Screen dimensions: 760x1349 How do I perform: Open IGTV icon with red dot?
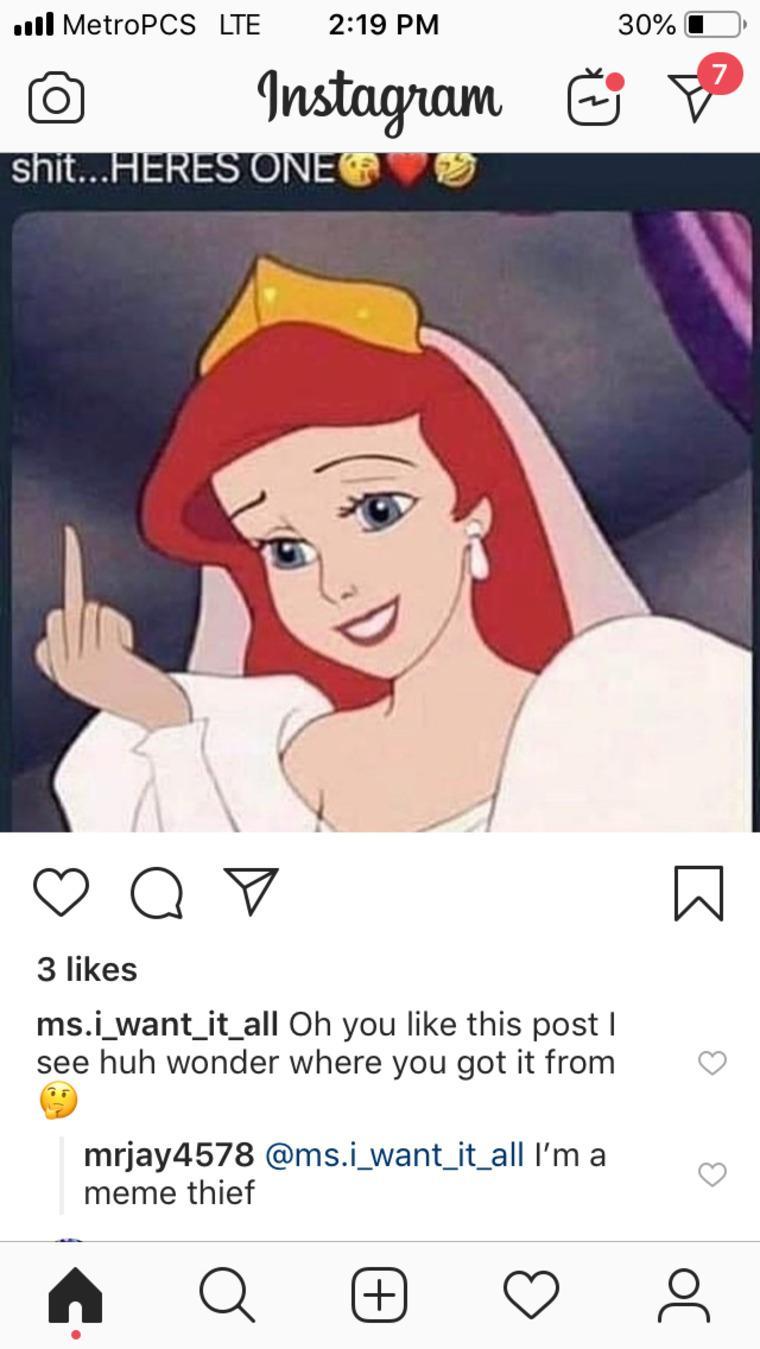click(x=595, y=97)
